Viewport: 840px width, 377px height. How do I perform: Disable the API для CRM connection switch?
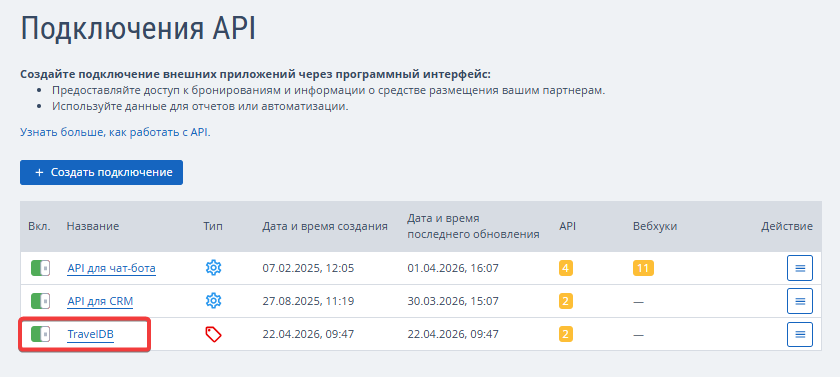pyautogui.click(x=40, y=301)
